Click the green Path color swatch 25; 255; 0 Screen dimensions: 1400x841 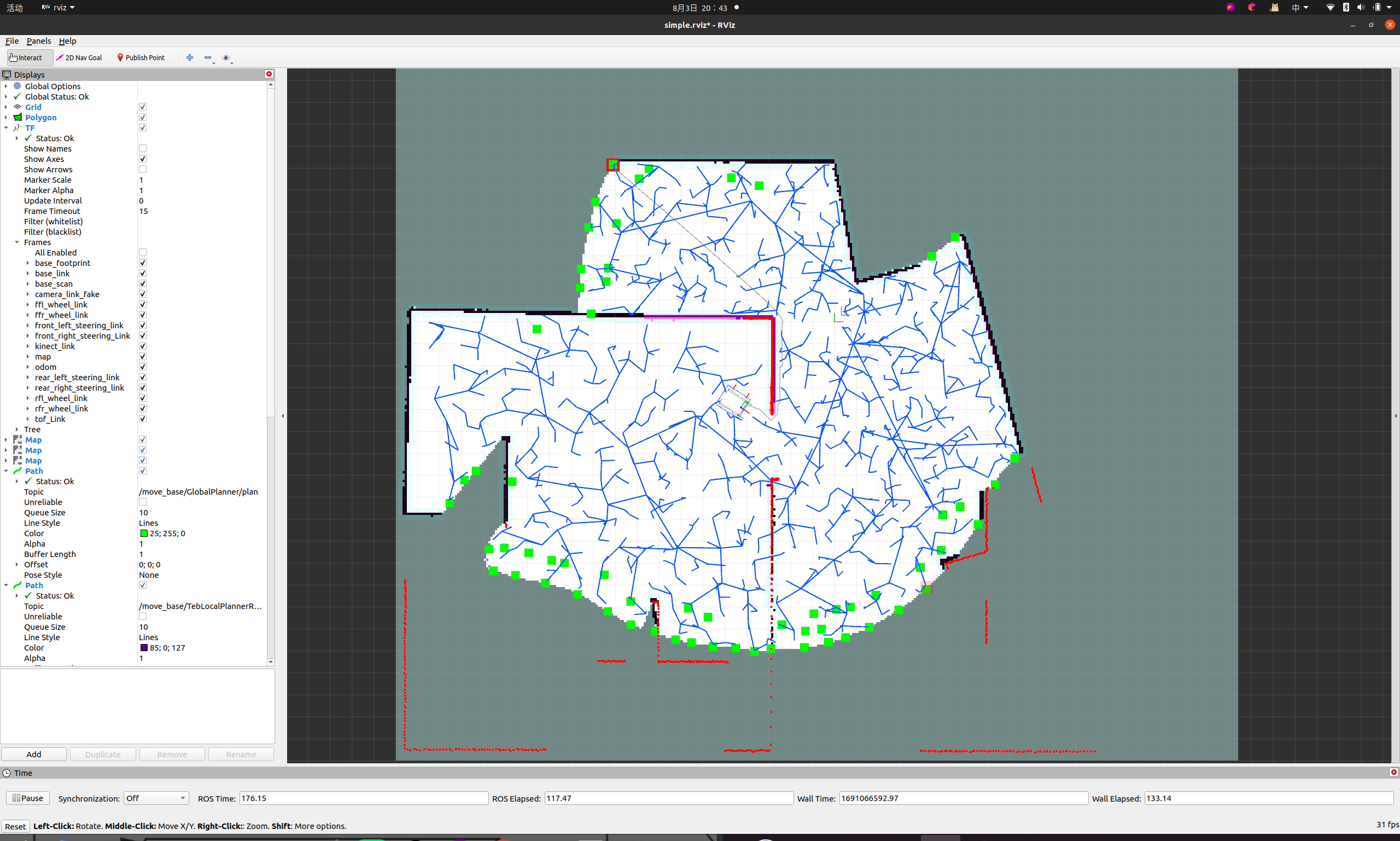click(x=144, y=533)
